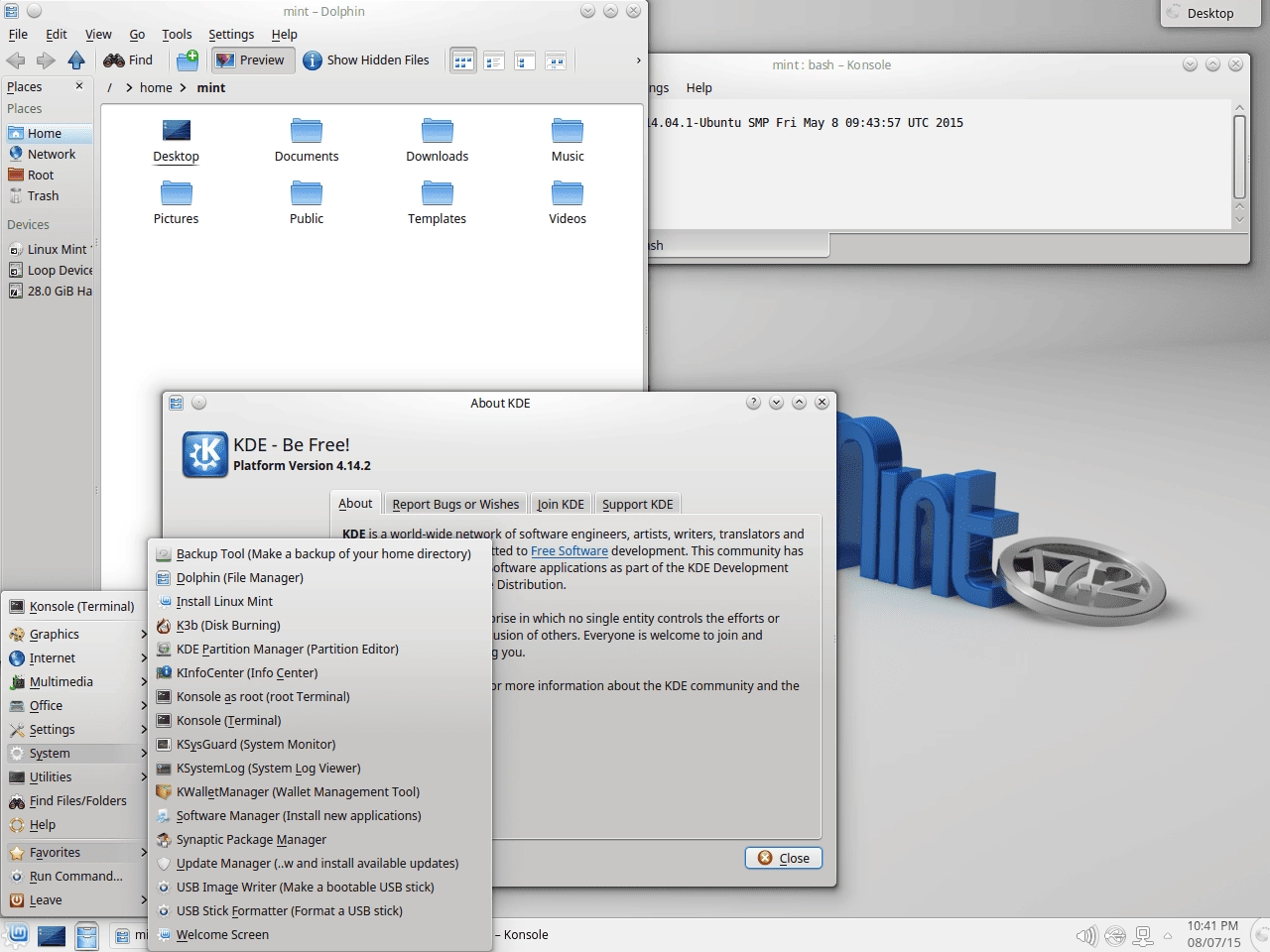Expand the Multimedia category in launcher menu
The image size is (1270, 952).
tap(76, 681)
